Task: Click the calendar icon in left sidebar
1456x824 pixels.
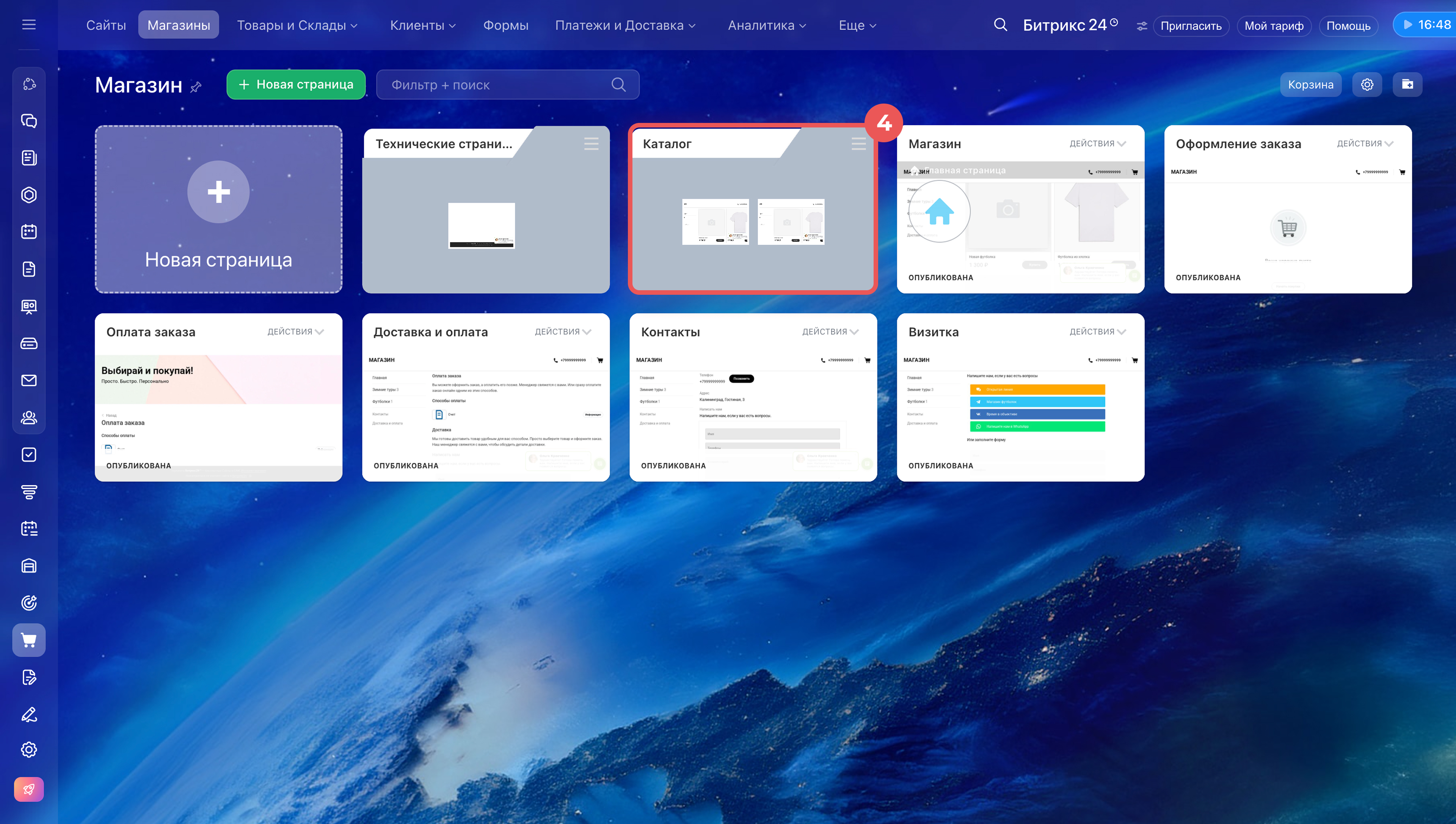Action: pyautogui.click(x=29, y=231)
